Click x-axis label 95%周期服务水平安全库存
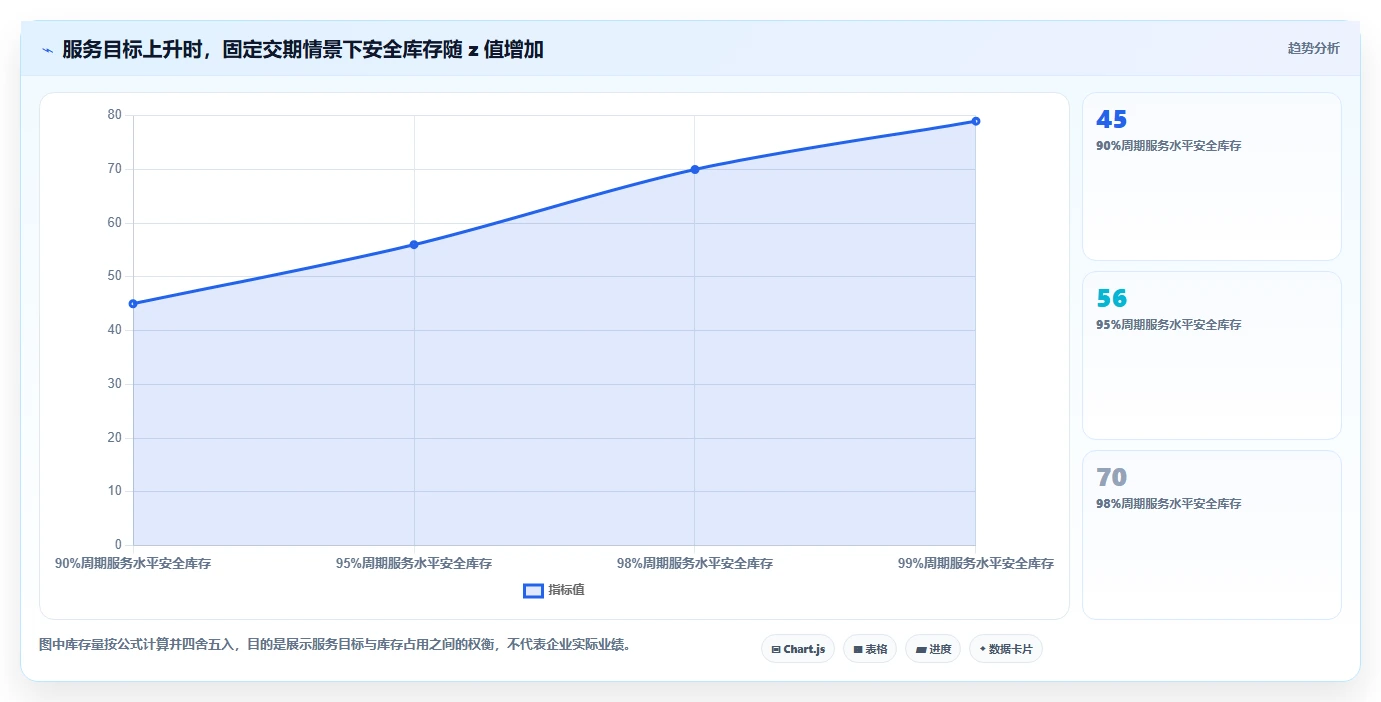Viewport: 1381px width, 702px height. click(x=414, y=564)
